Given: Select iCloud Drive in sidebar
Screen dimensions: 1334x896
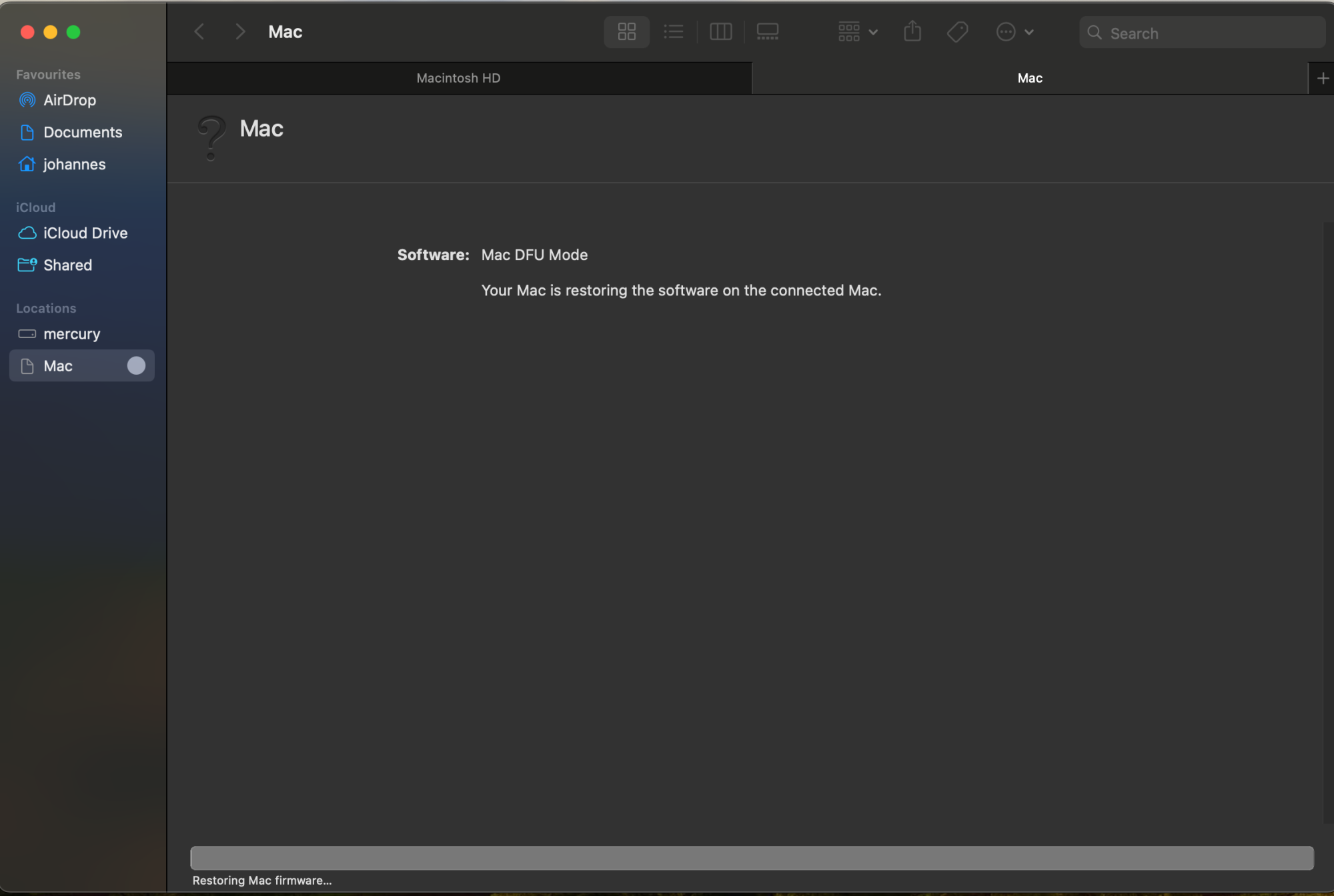Looking at the screenshot, I should pos(85,232).
